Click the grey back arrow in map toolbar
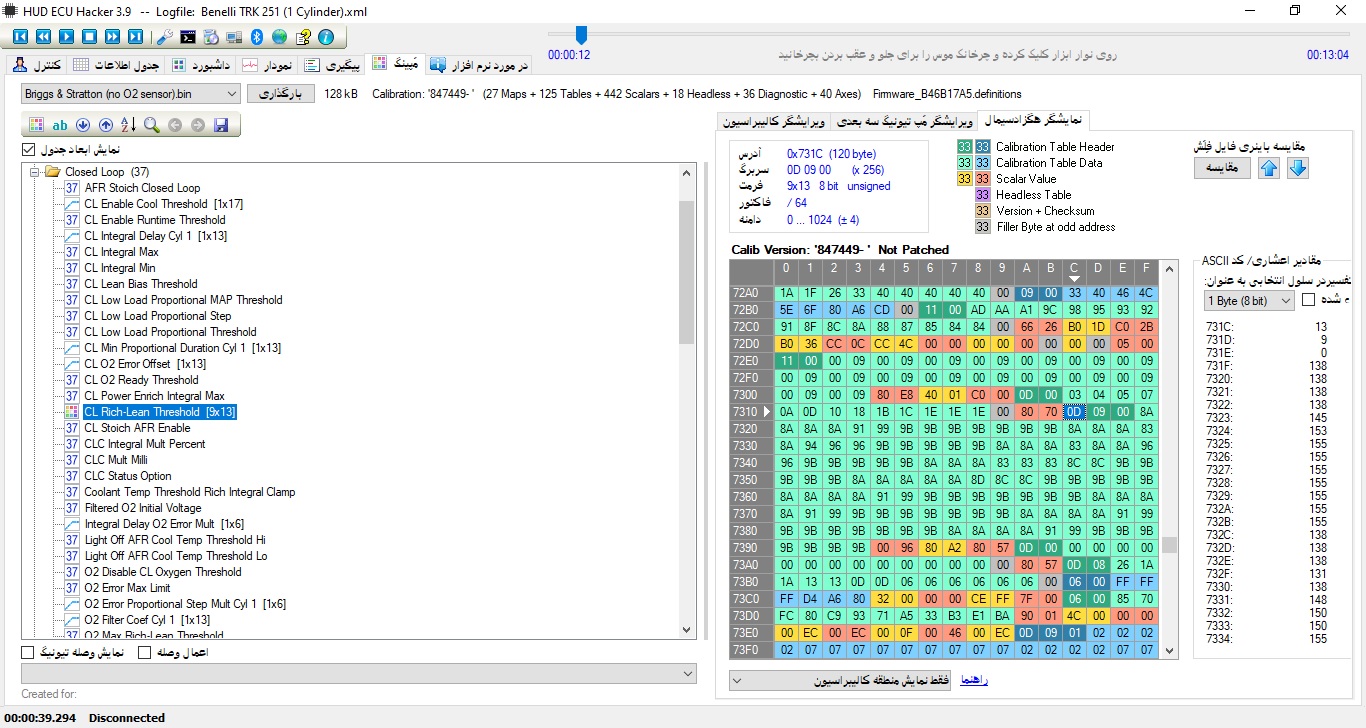 pos(175,125)
